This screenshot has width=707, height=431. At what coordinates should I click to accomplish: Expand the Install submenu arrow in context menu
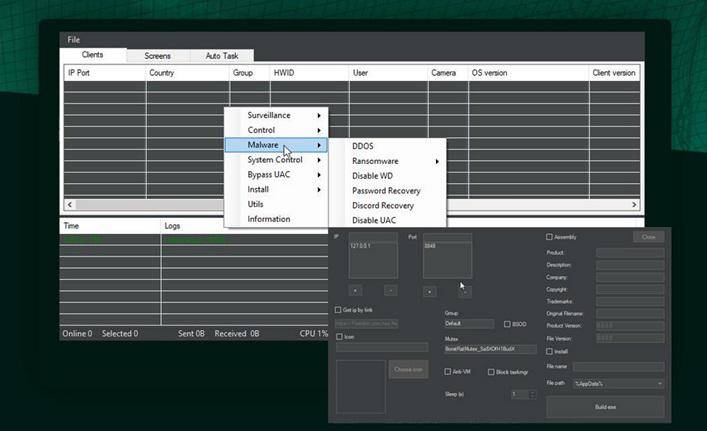coord(319,190)
